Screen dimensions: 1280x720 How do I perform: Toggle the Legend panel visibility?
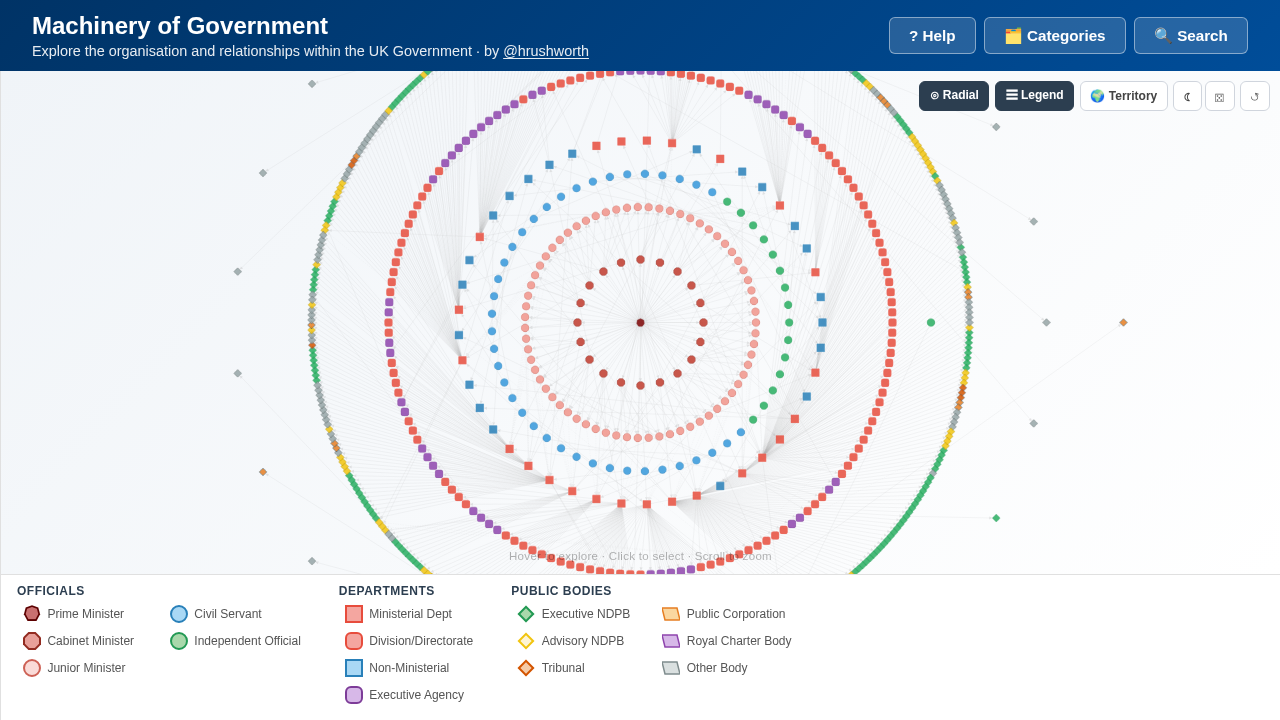pyautogui.click(x=1034, y=96)
